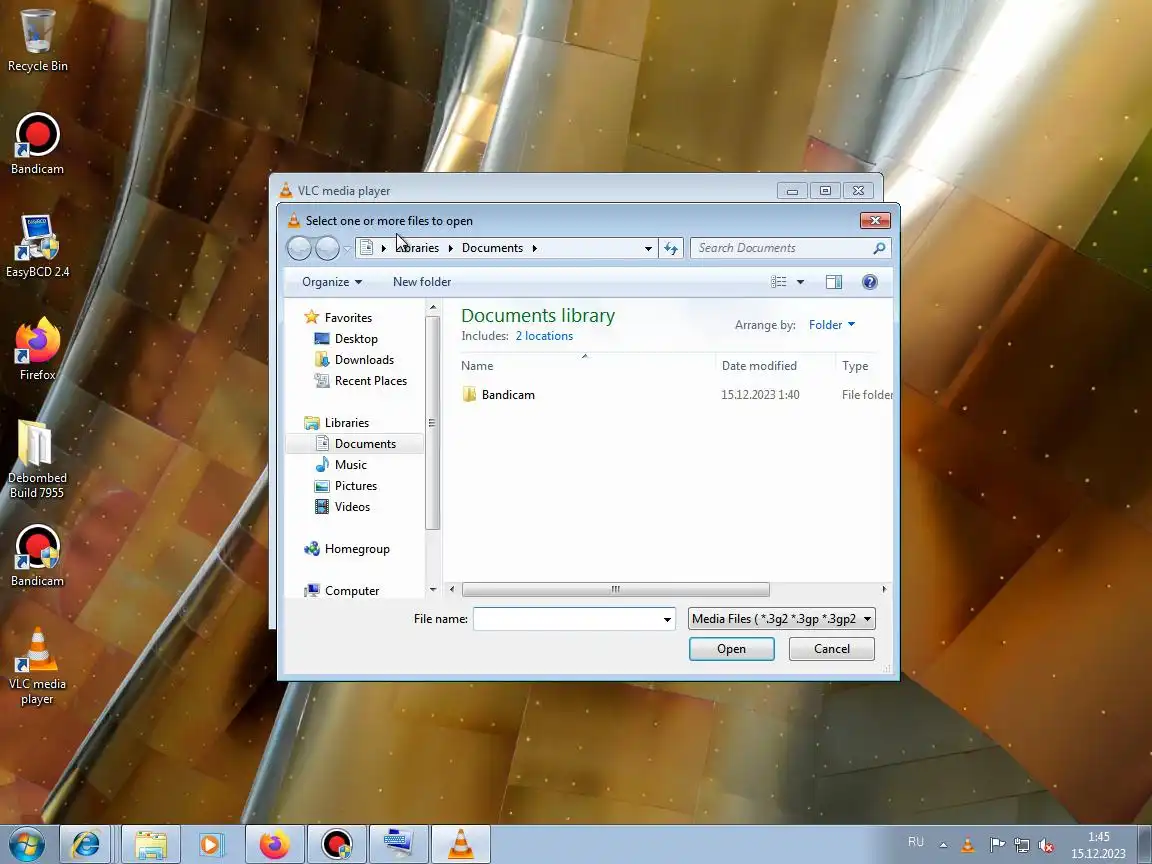Viewport: 1152px width, 864px height.
Task: Open the Media Files type filter dropdown
Action: coord(782,619)
